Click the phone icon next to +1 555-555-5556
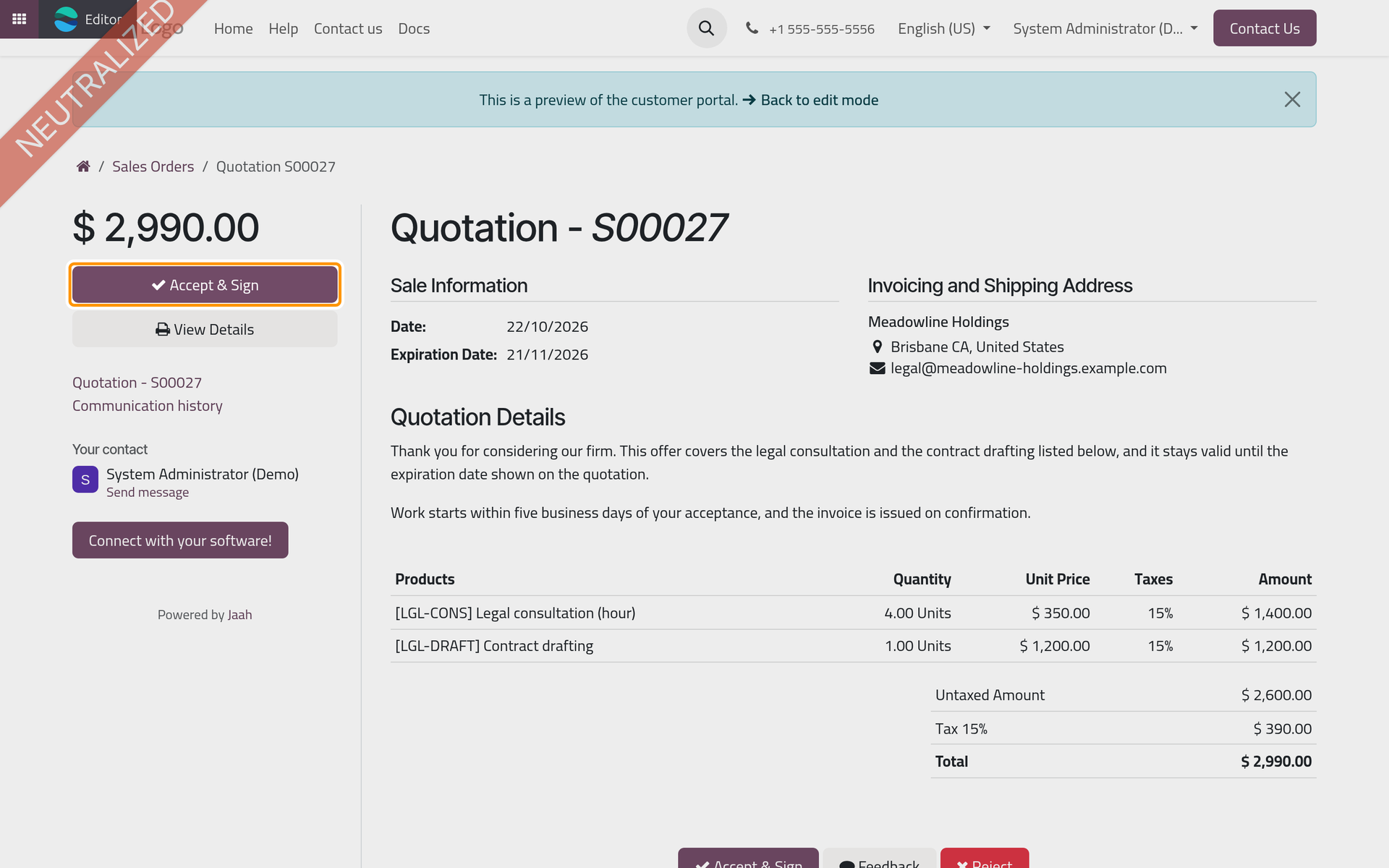1389x868 pixels. (x=752, y=28)
